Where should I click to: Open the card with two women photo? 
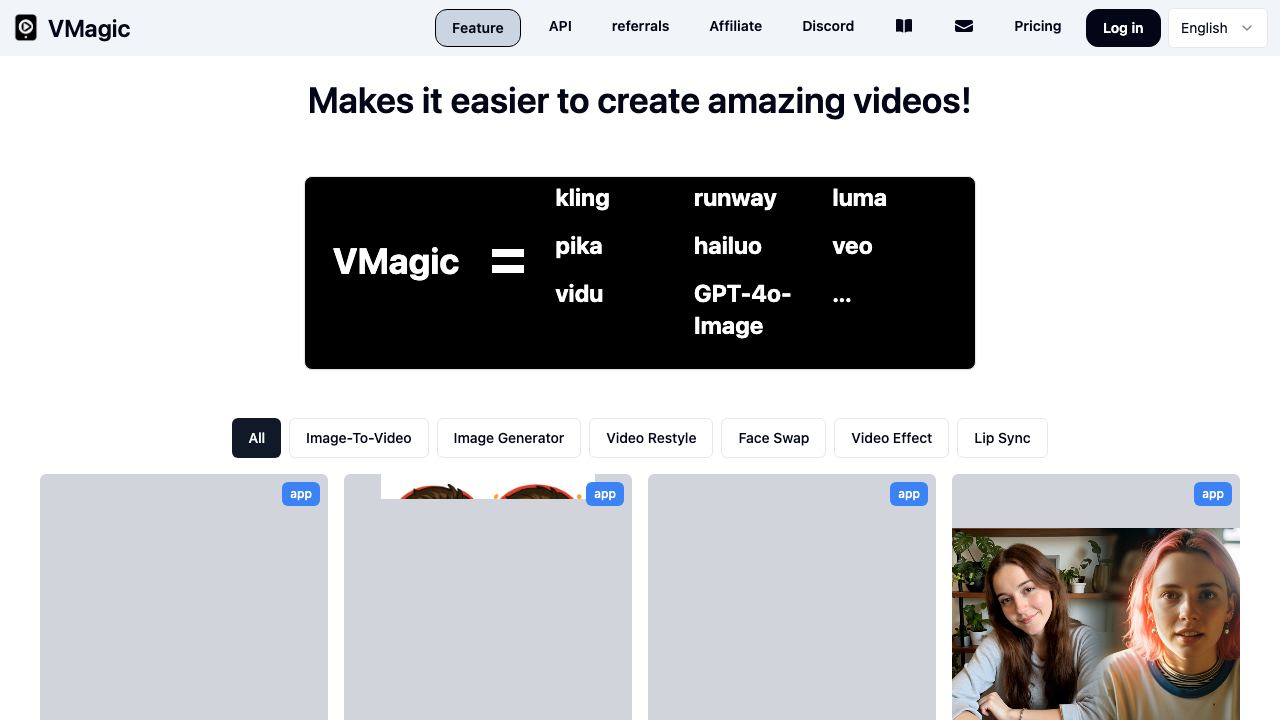[x=1096, y=597]
